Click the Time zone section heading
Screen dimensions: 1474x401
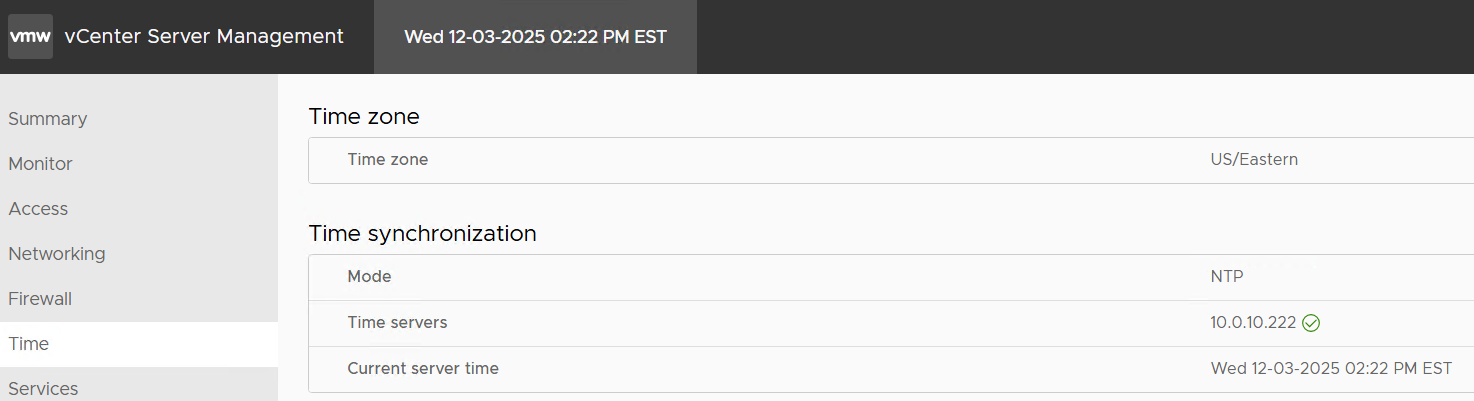tap(364, 117)
